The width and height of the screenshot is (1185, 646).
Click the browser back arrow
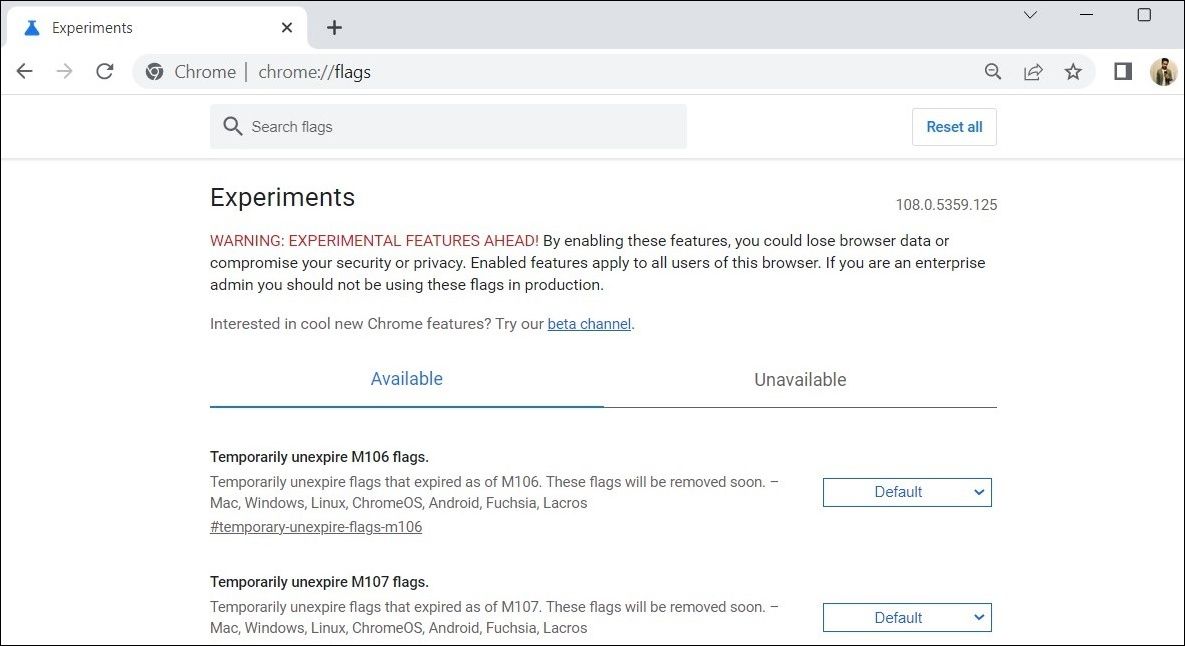[x=25, y=72]
